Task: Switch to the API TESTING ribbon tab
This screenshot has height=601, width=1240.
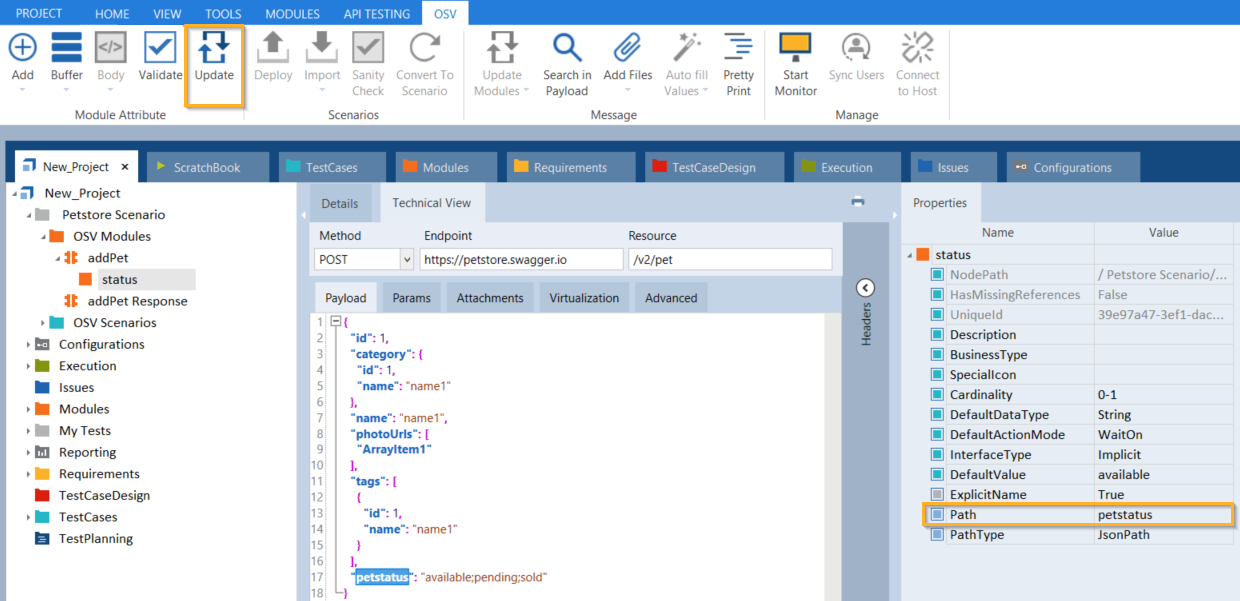Action: (x=376, y=14)
